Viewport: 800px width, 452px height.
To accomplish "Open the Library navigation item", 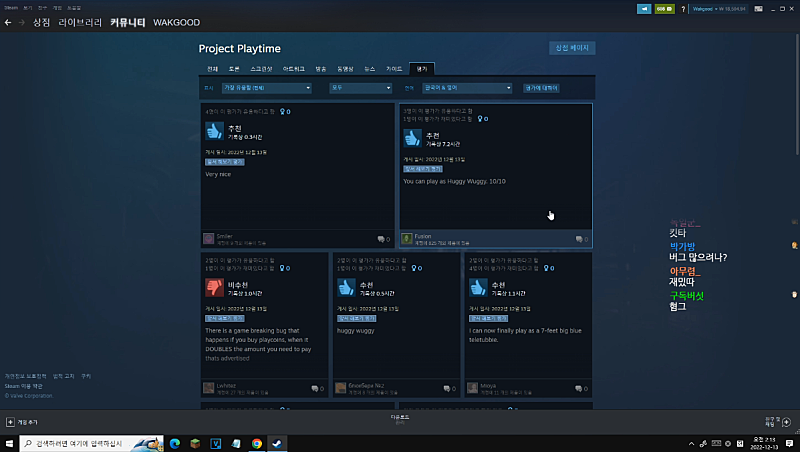I will click(80, 22).
